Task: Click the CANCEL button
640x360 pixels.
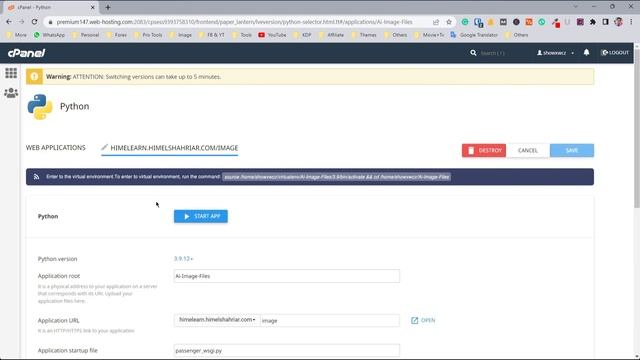Action: click(x=528, y=150)
